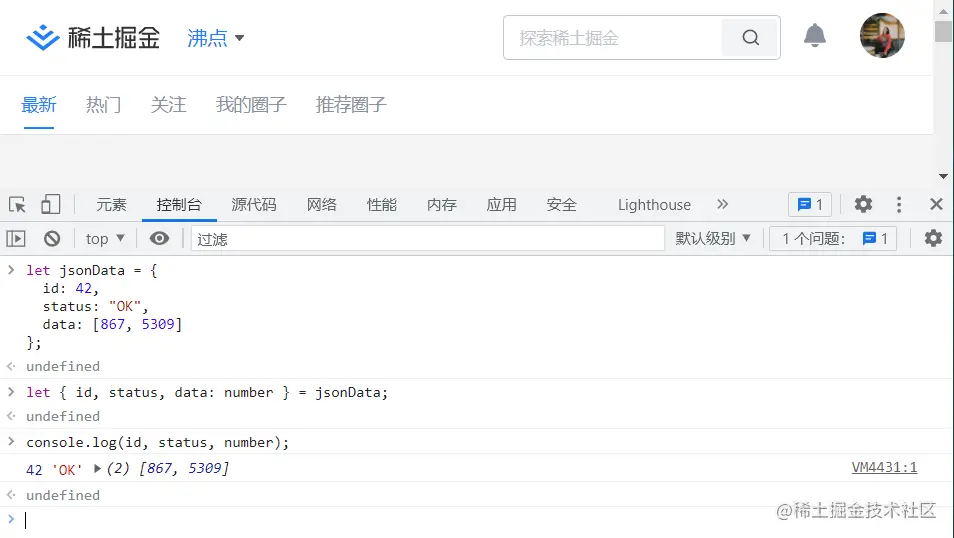Click scrollbar down arrow

click(x=944, y=176)
